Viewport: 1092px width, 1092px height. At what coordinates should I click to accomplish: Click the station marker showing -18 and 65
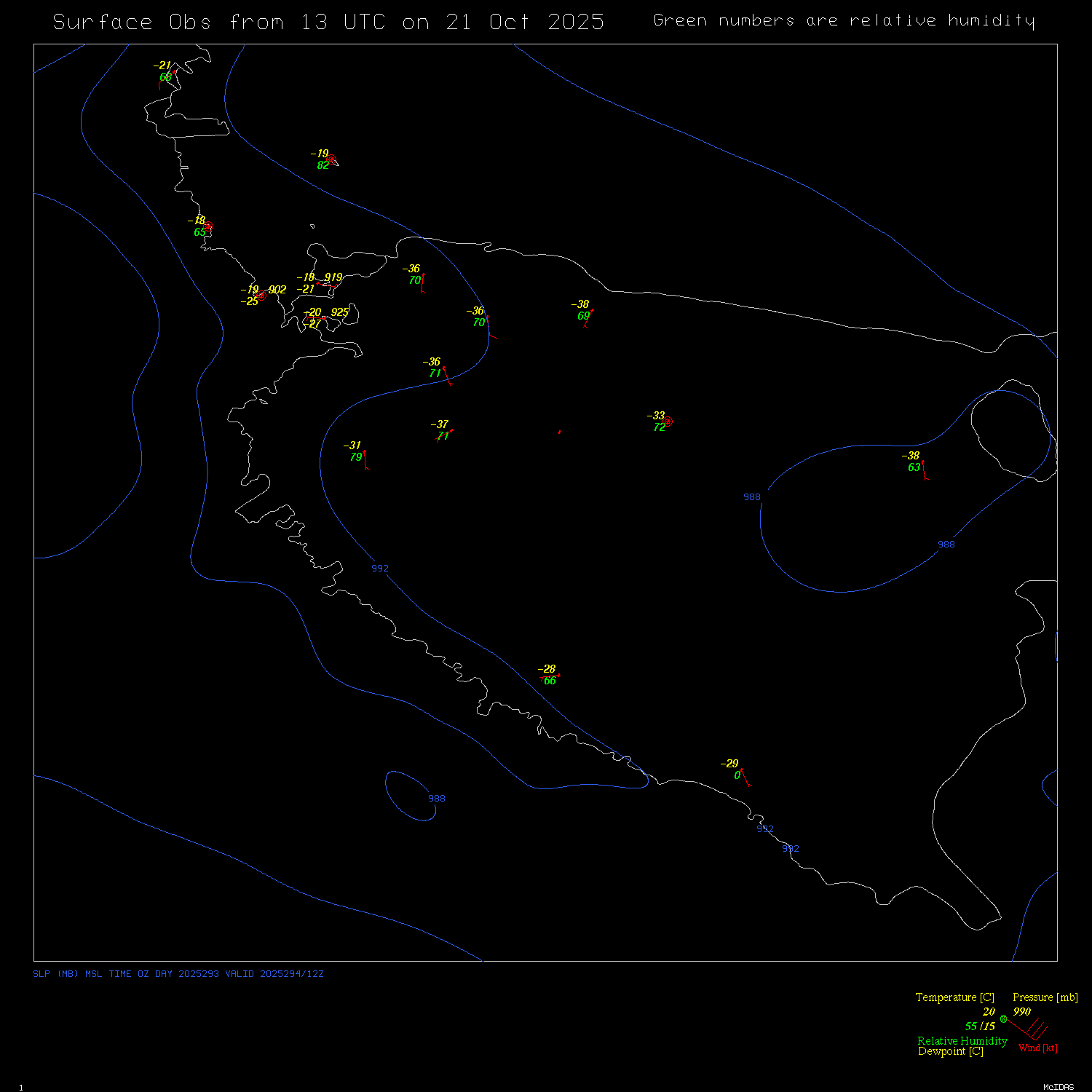[208, 226]
